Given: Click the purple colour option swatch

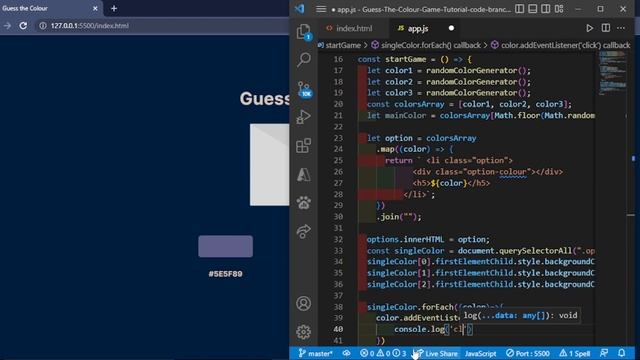Looking at the screenshot, I should 225,246.
